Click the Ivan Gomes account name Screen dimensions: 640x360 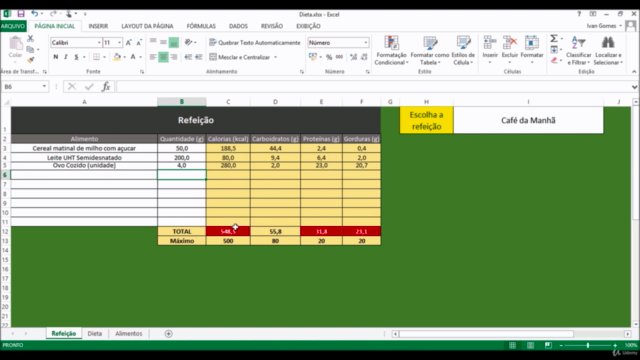[x=601, y=26]
